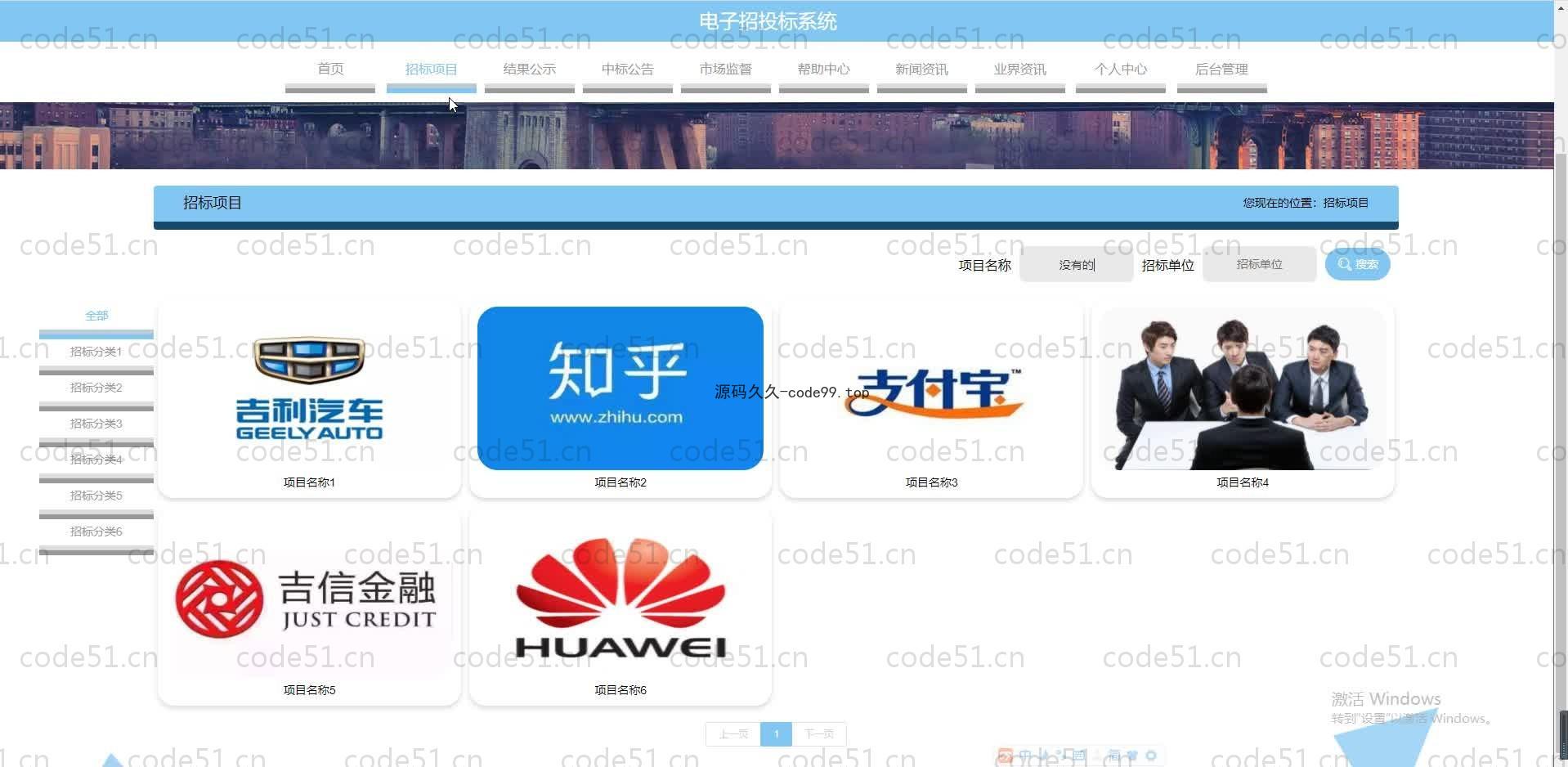This screenshot has height=767, width=1568.
Task: Click the 搜索 button
Action: point(1357,264)
